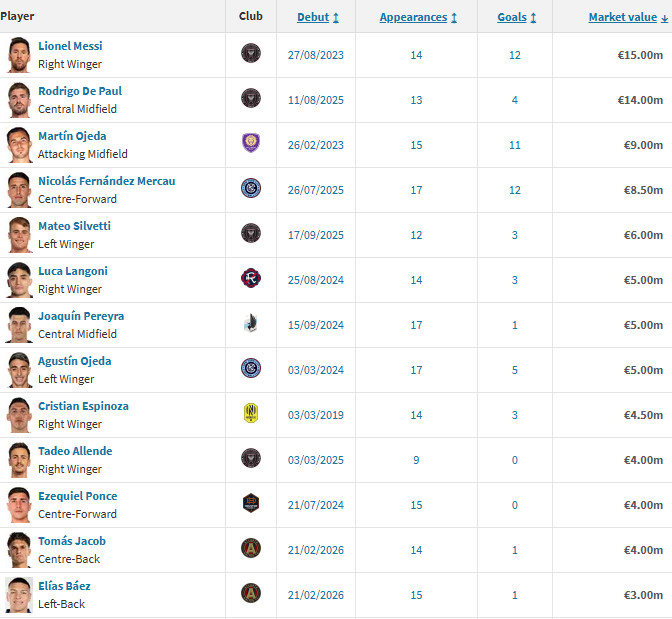This screenshot has height=619, width=672.
Task: Click Nashville SC crest in Cristian Espinoza row
Action: 251,413
